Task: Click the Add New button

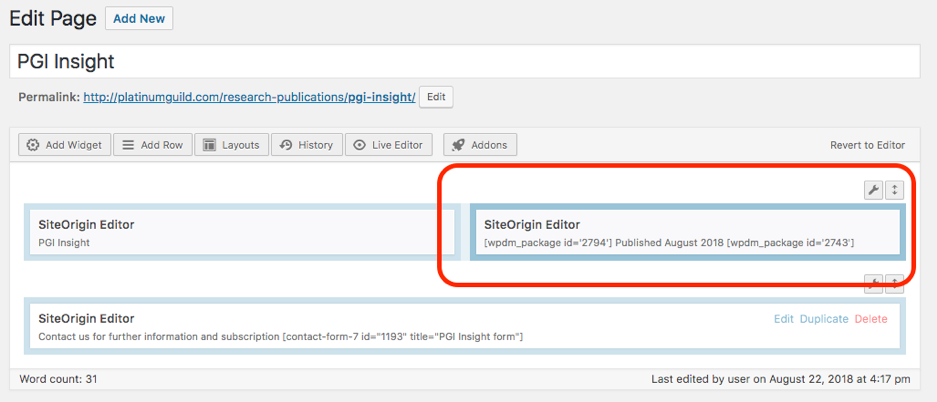Action: (139, 19)
